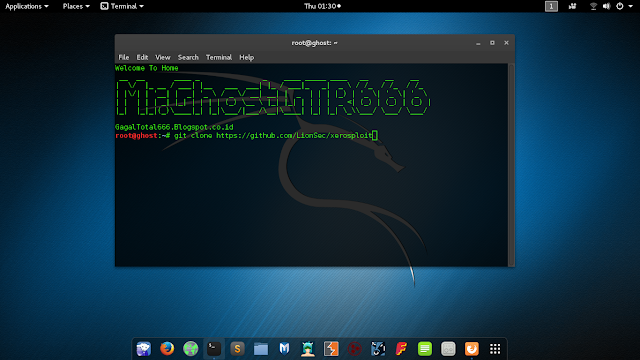This screenshot has width=640, height=360.
Task: Toggle the volume speaker indicator
Action: point(607,6)
